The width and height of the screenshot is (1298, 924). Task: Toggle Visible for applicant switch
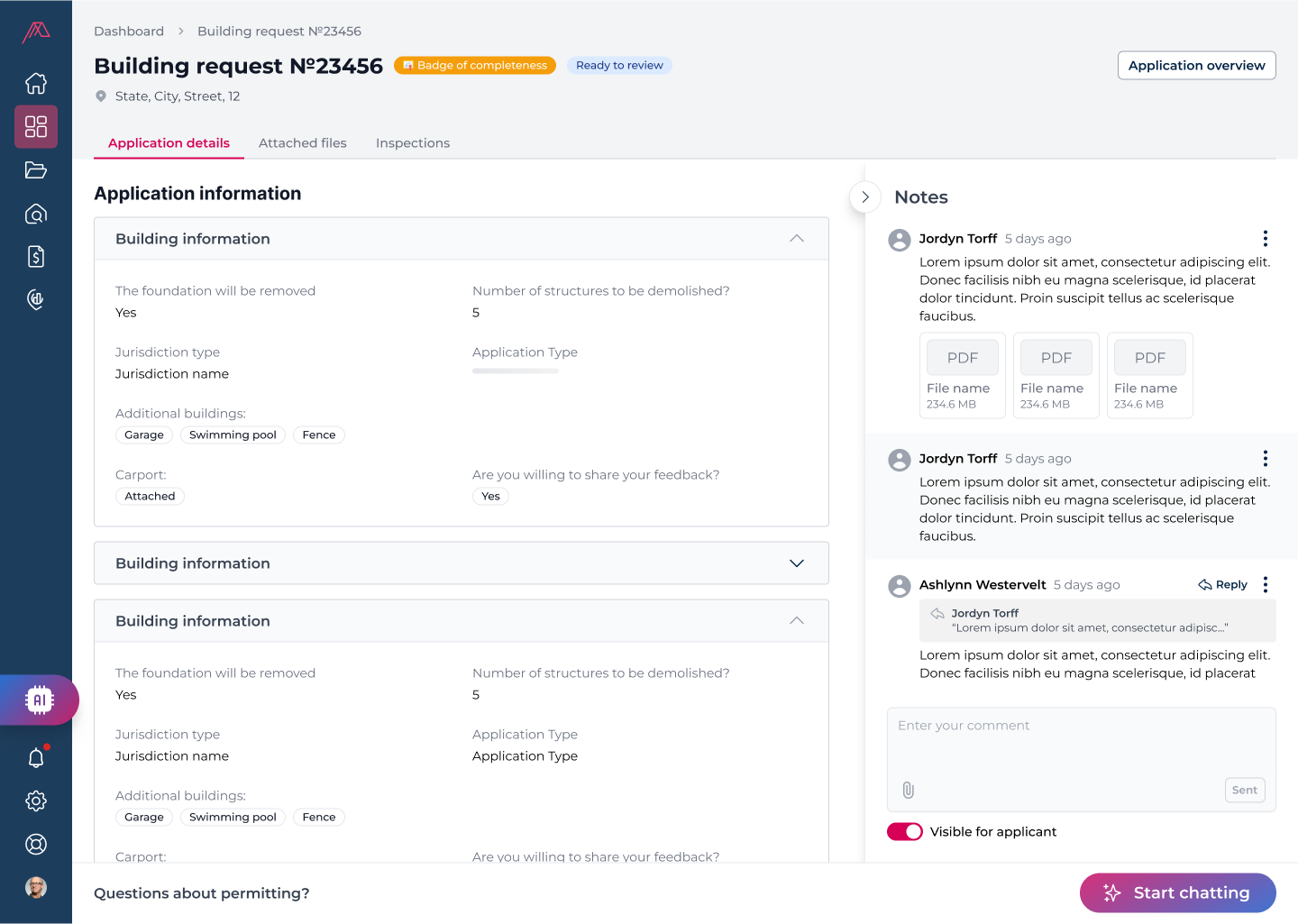pos(905,832)
